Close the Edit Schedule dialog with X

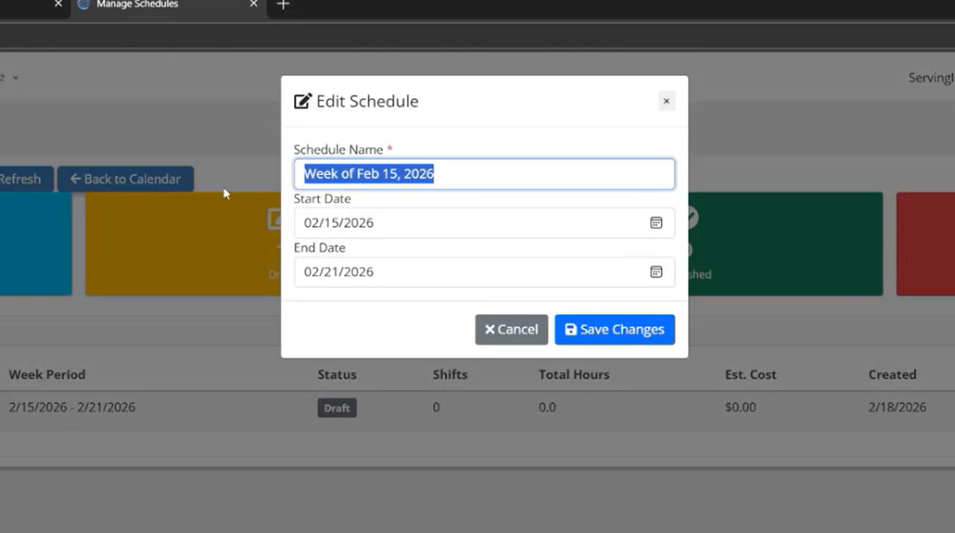coord(666,101)
